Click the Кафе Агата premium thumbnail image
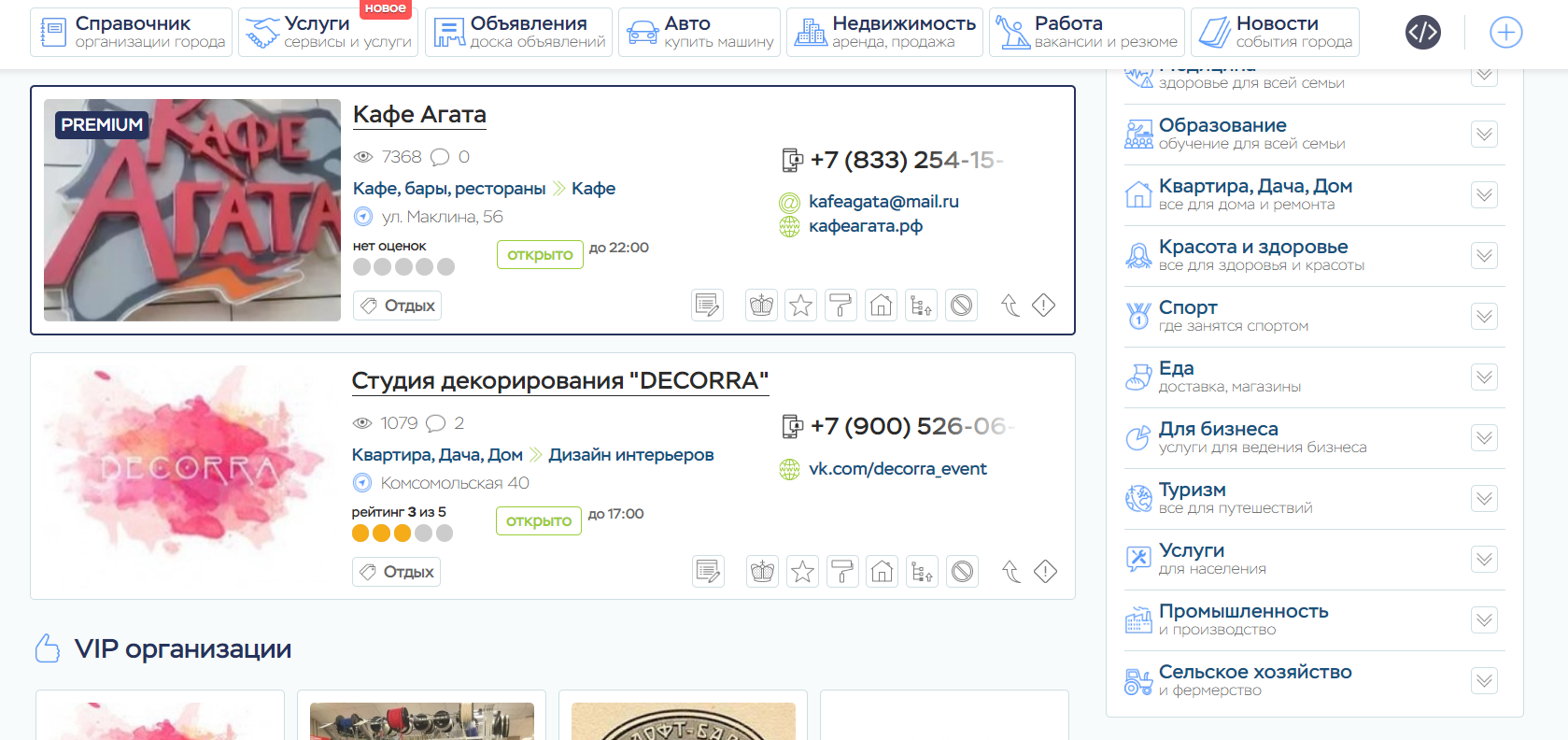1568x740 pixels. pos(192,210)
